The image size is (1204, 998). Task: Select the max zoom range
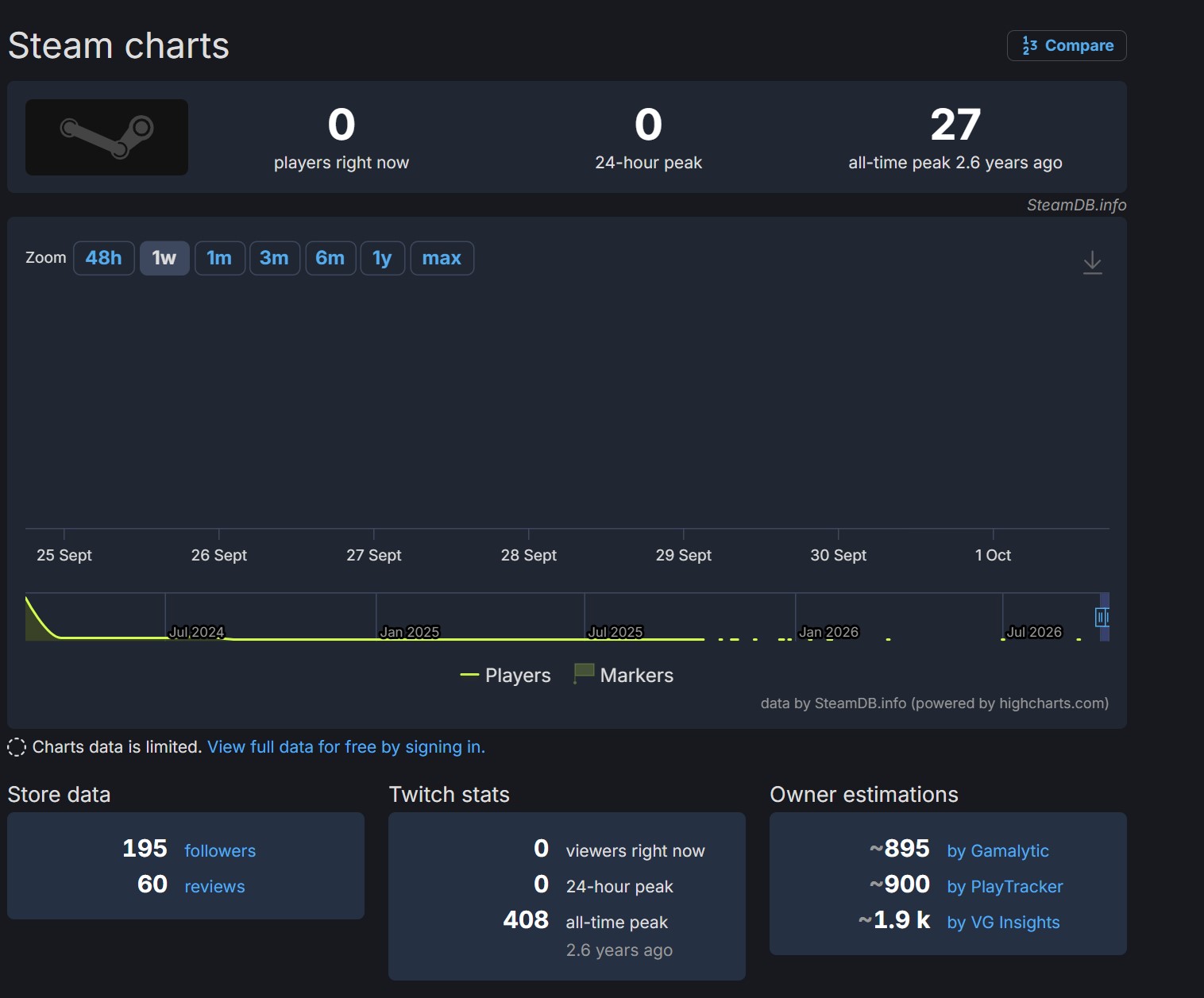pos(442,258)
